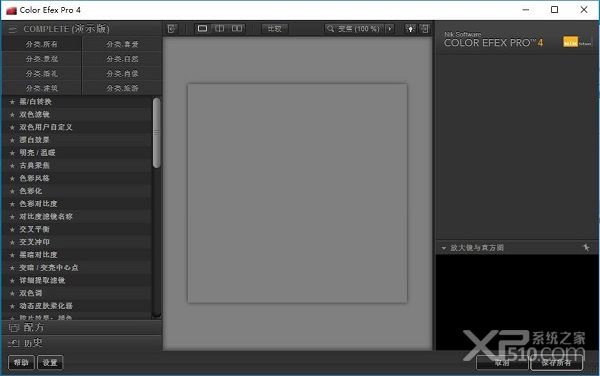
Task: Pin the loupe with the pin icon
Action: pyautogui.click(x=586, y=247)
